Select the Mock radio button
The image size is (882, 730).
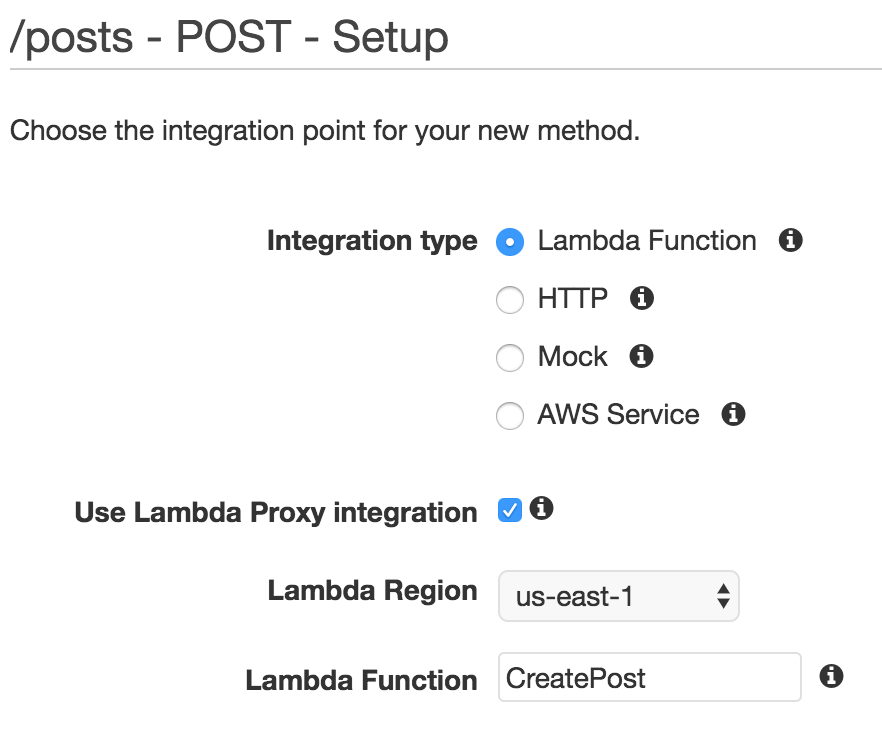pos(510,358)
